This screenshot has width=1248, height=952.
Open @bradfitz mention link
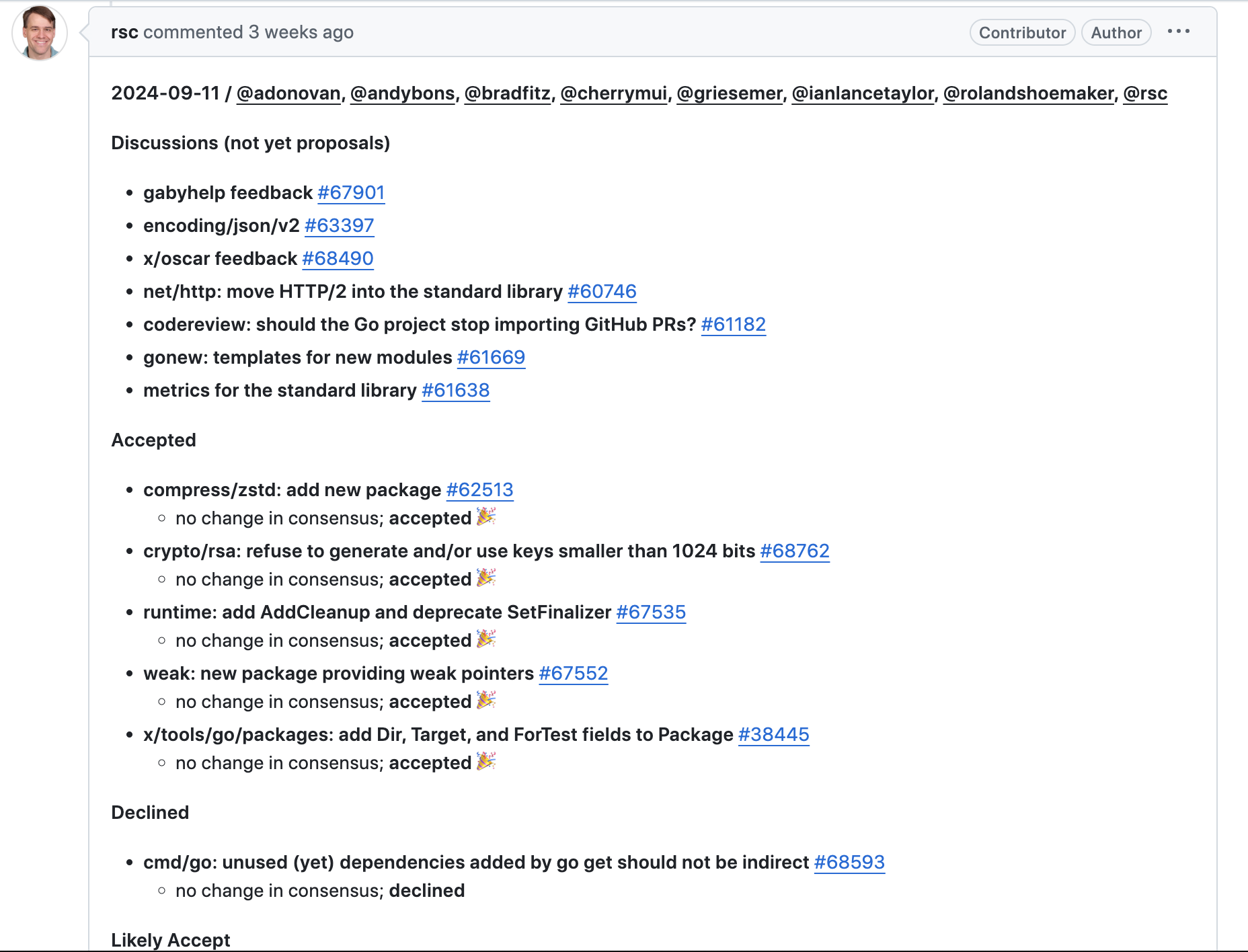coord(508,93)
